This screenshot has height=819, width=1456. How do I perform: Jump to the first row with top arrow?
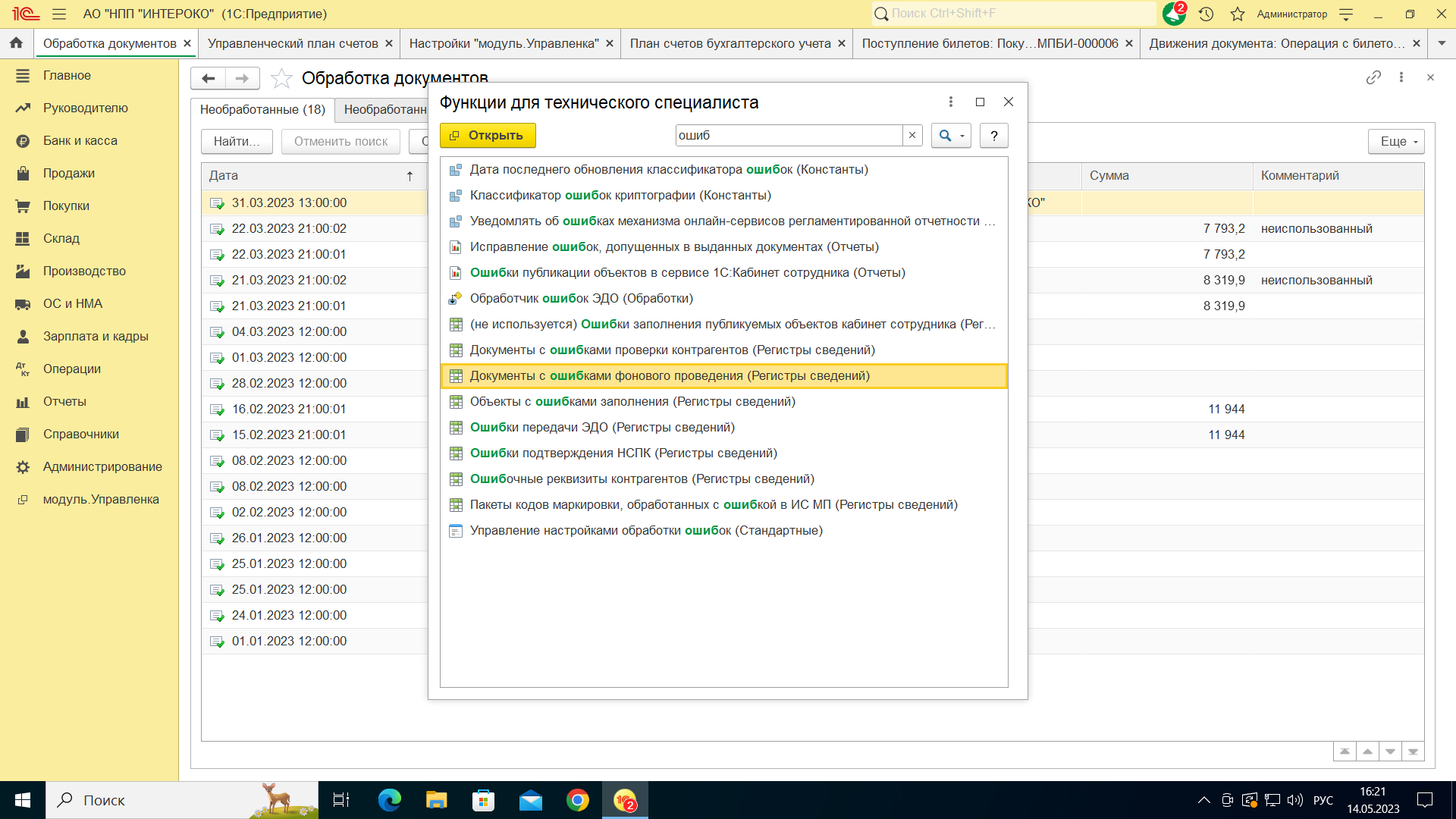point(1345,752)
